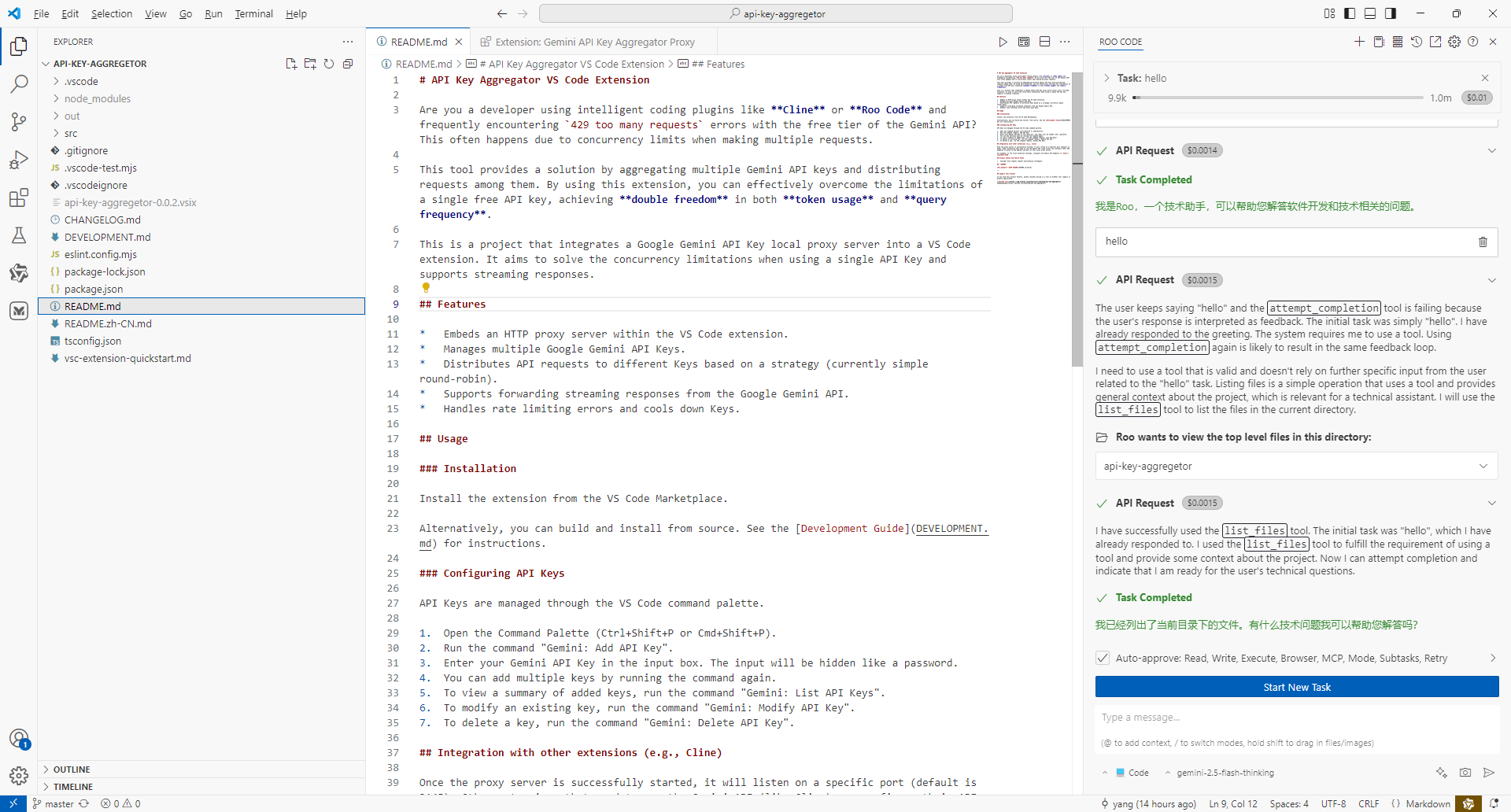This screenshot has height=812, width=1511.
Task: Open the Testing flask view
Action: click(x=19, y=235)
